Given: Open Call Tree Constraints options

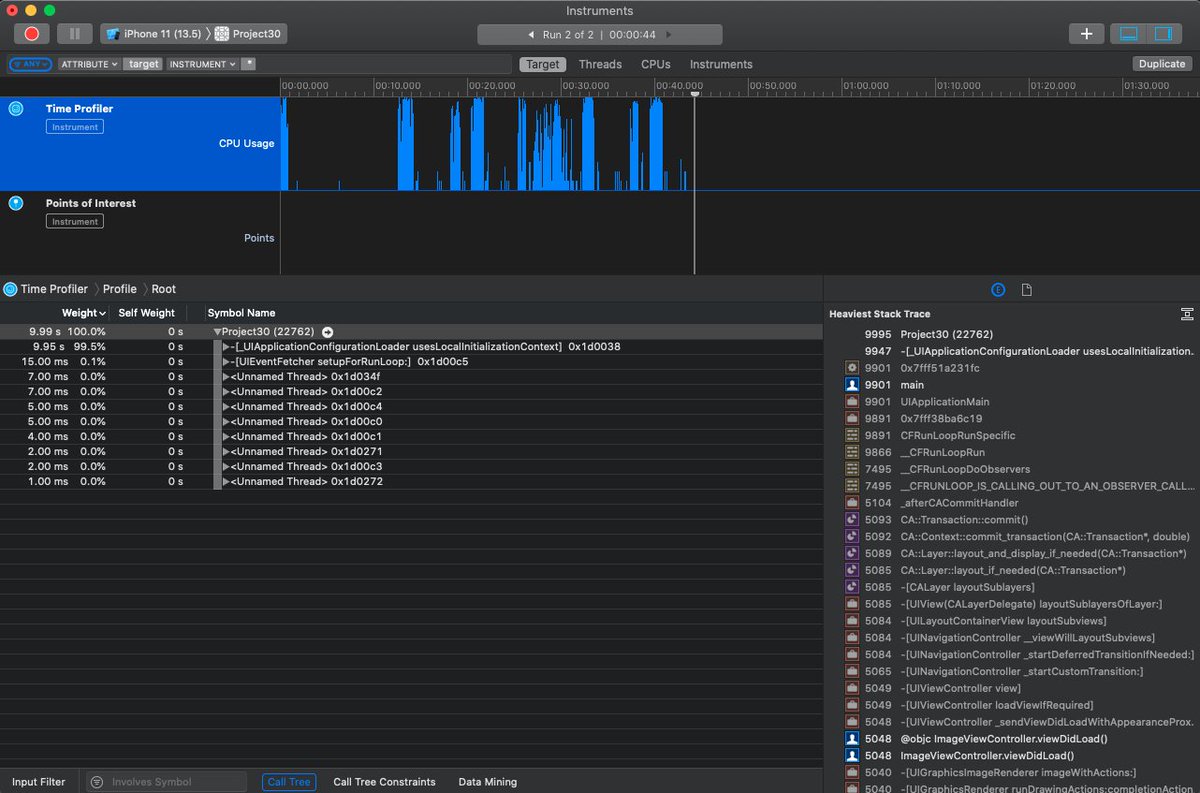Looking at the screenshot, I should (384, 782).
